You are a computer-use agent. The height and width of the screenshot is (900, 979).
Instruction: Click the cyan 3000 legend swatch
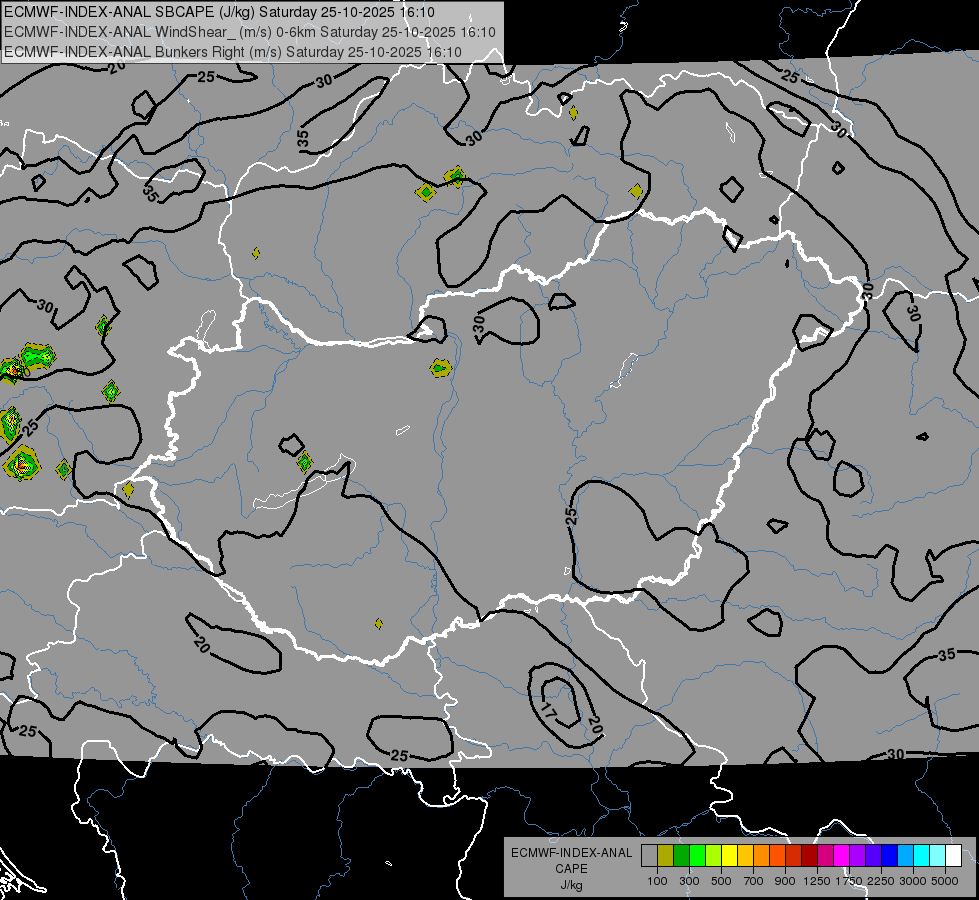click(922, 856)
